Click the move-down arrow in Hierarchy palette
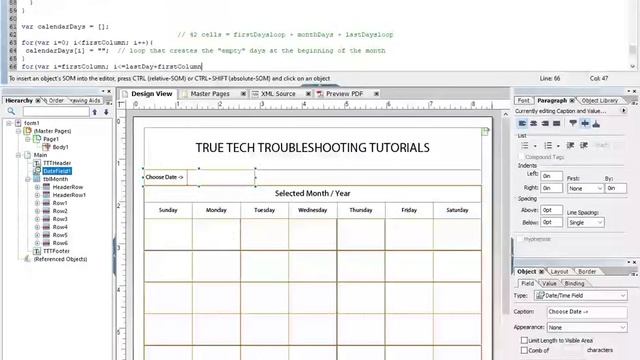This screenshot has height=360, width=640. coord(106,111)
